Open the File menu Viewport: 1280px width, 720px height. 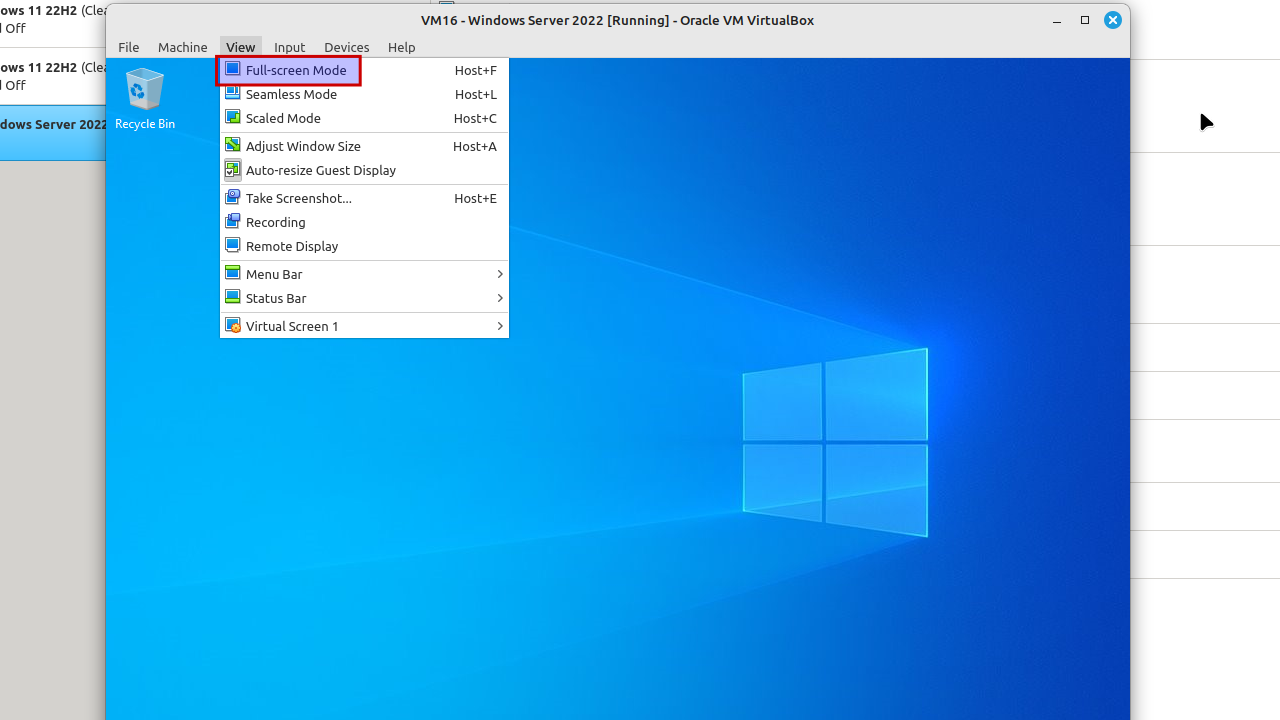pos(129,47)
